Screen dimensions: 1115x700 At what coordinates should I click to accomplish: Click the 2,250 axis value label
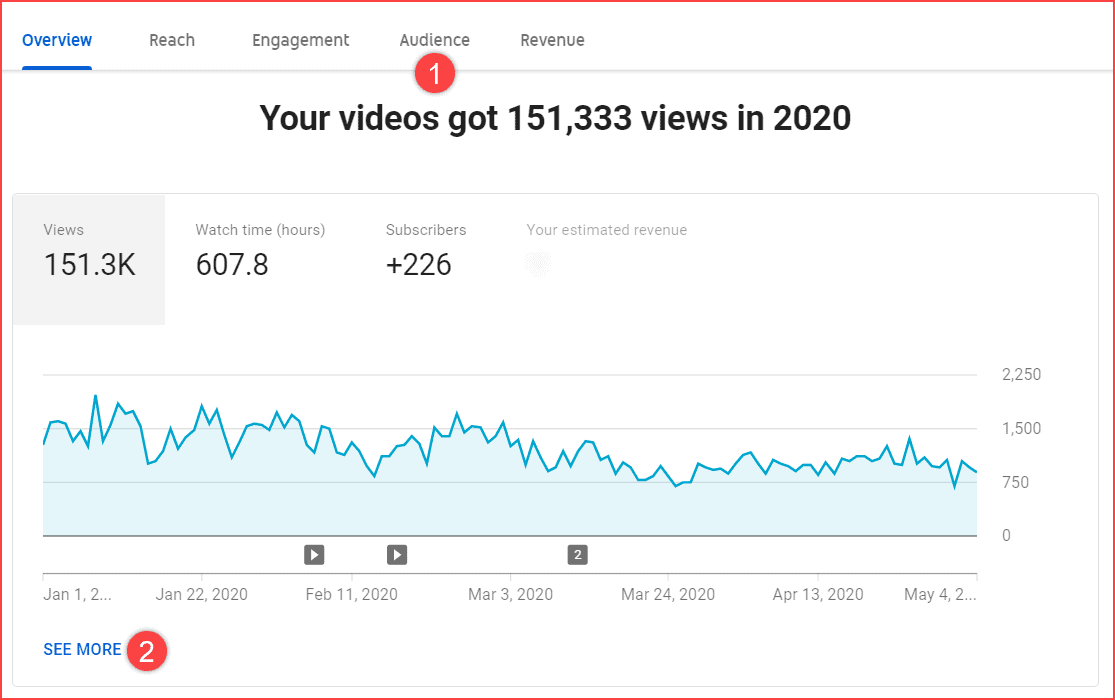1022,374
